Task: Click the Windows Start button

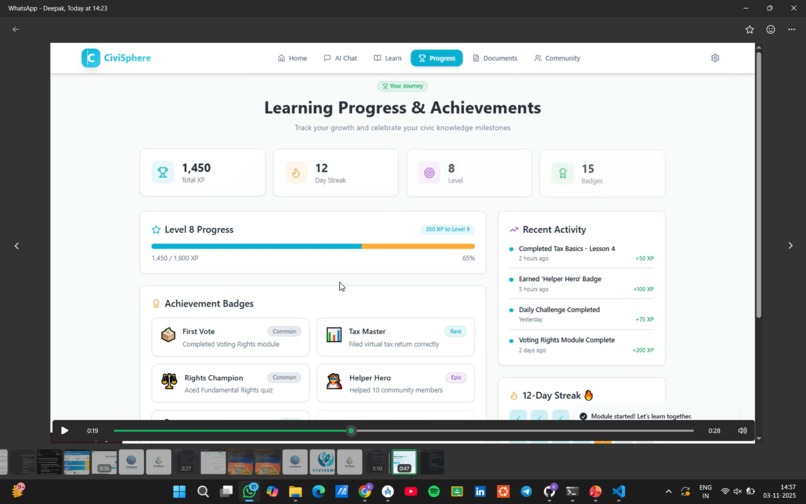Action: point(179,491)
